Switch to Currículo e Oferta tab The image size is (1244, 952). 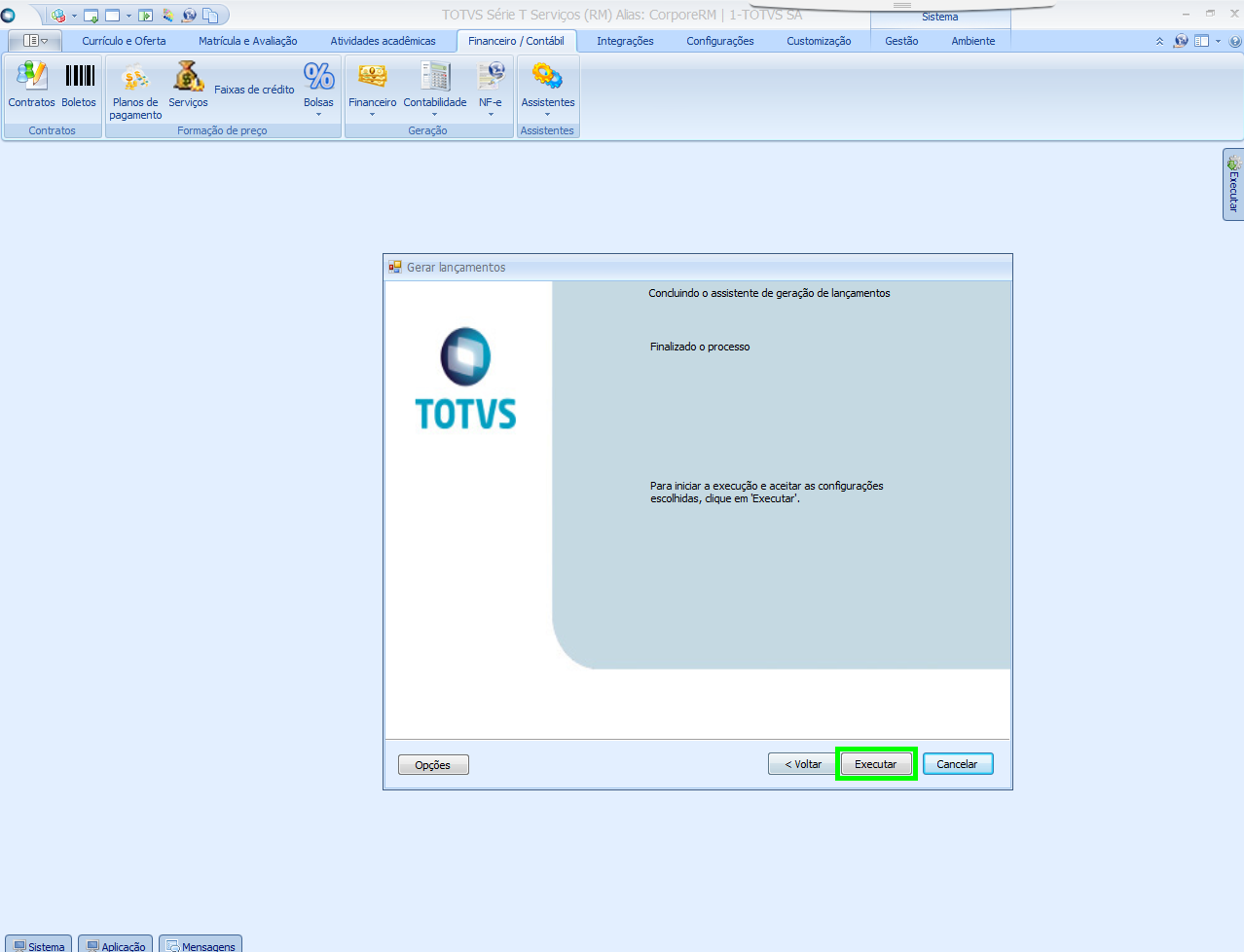click(x=124, y=41)
